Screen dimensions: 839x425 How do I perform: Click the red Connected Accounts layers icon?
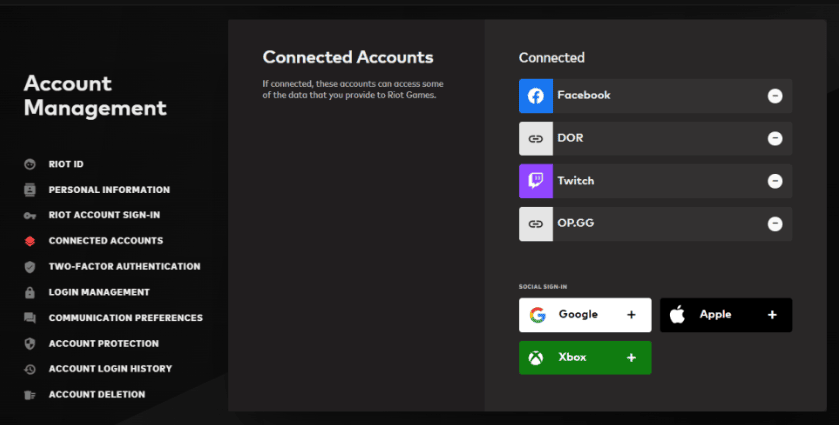click(30, 241)
